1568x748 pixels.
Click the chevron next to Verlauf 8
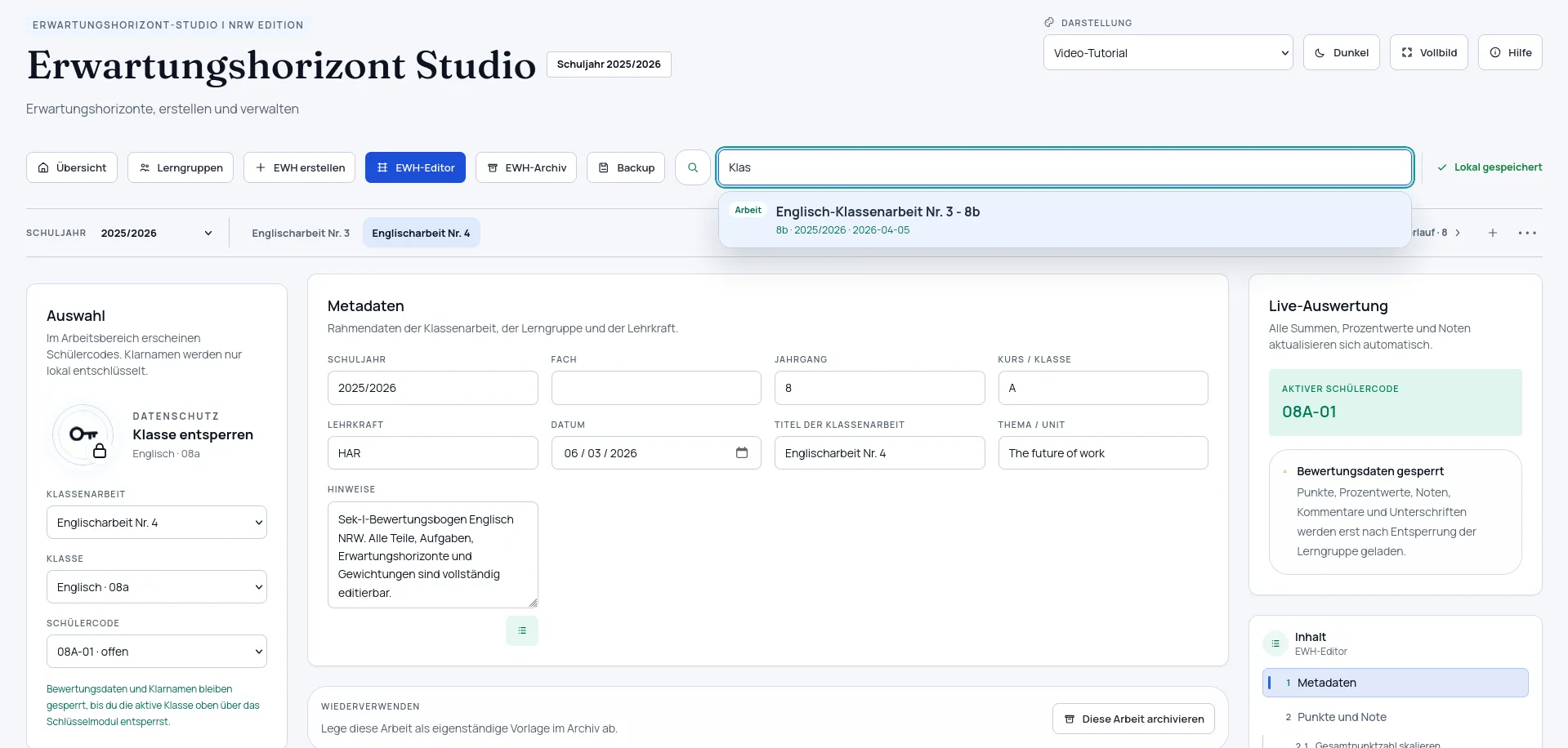[x=1458, y=233]
